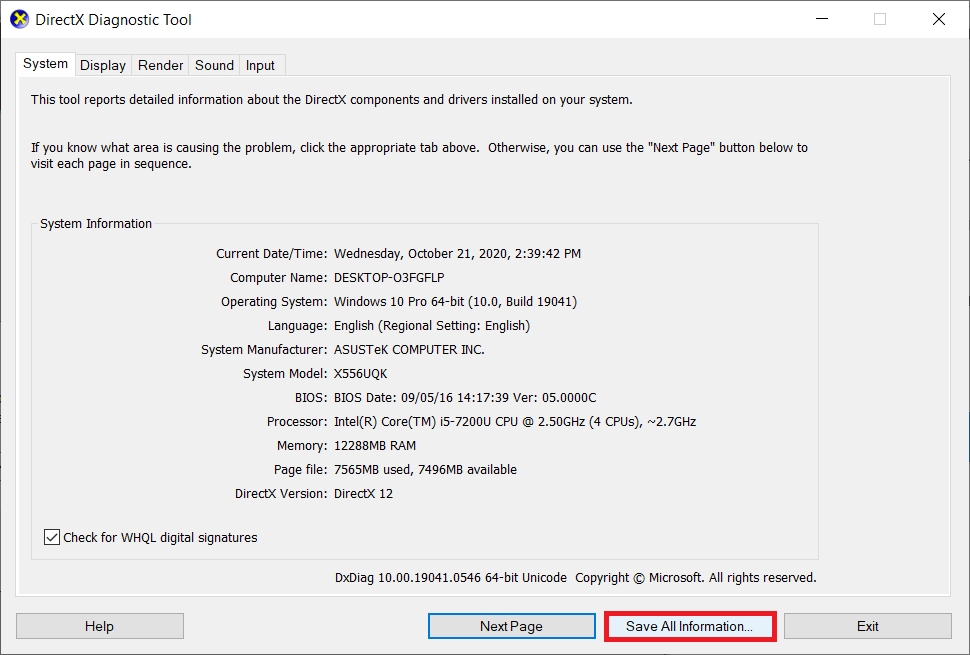Open the Render tab
This screenshot has height=655, width=970.
(159, 65)
